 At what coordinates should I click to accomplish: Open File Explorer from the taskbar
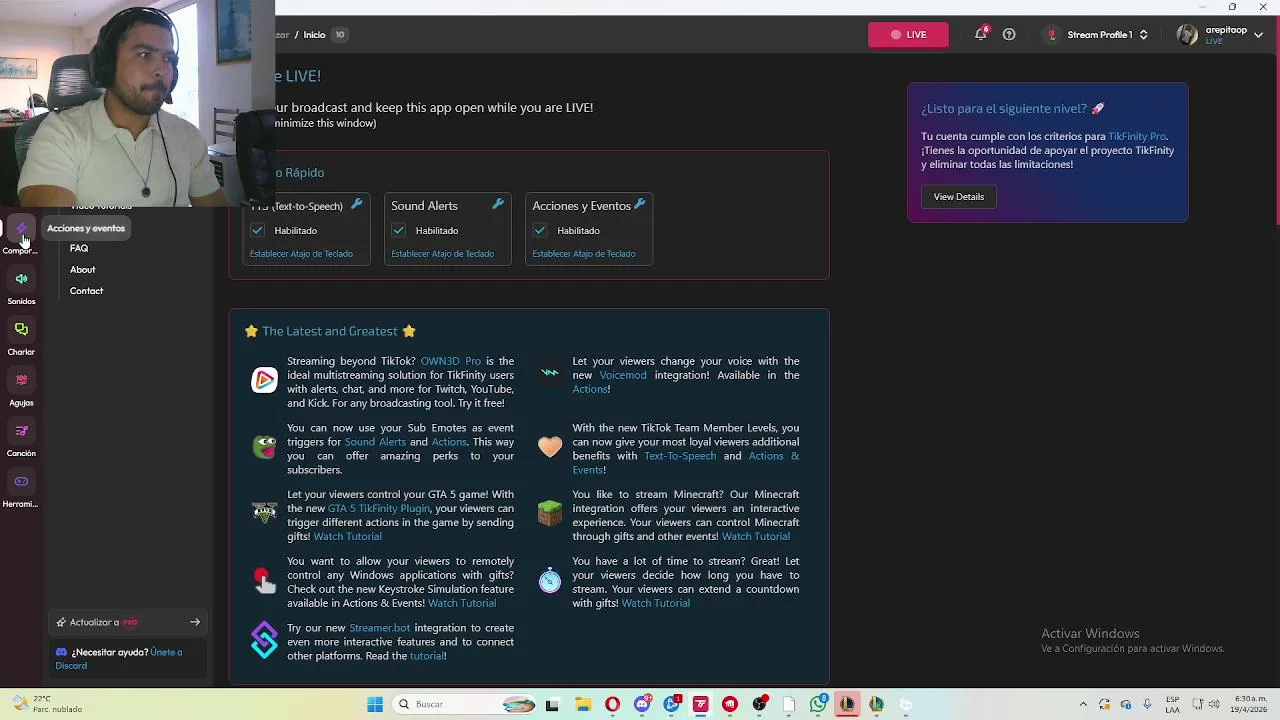(583, 705)
